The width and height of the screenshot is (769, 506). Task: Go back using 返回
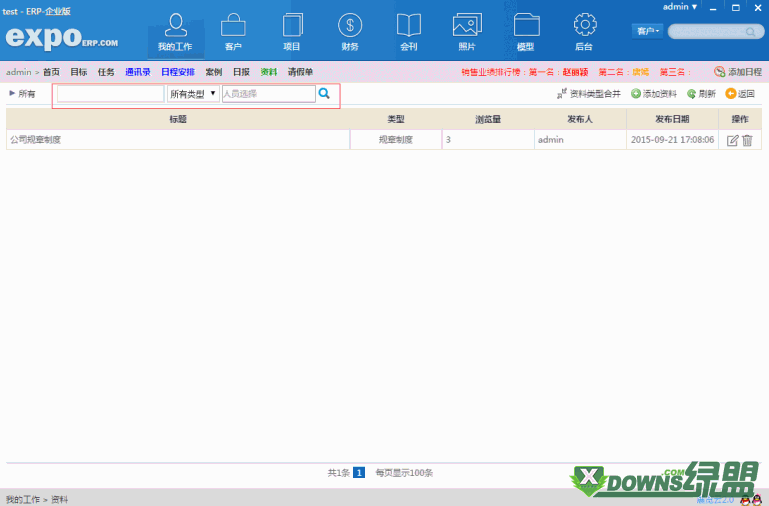pos(740,94)
